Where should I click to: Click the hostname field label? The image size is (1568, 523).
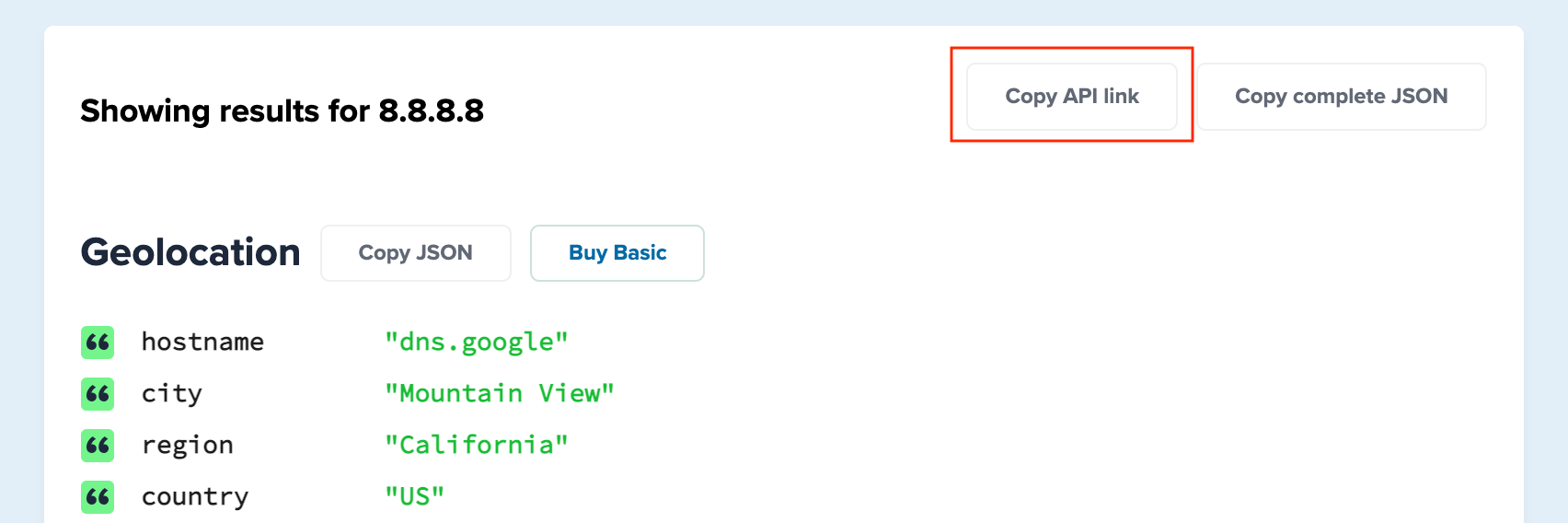[x=202, y=343]
